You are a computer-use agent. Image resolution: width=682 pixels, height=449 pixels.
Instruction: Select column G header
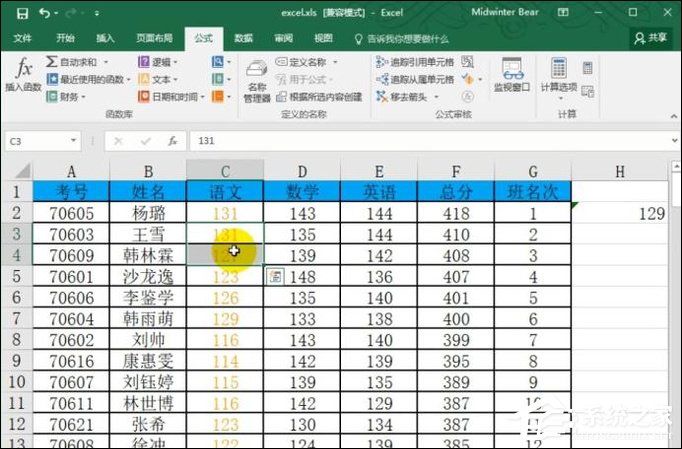click(533, 171)
